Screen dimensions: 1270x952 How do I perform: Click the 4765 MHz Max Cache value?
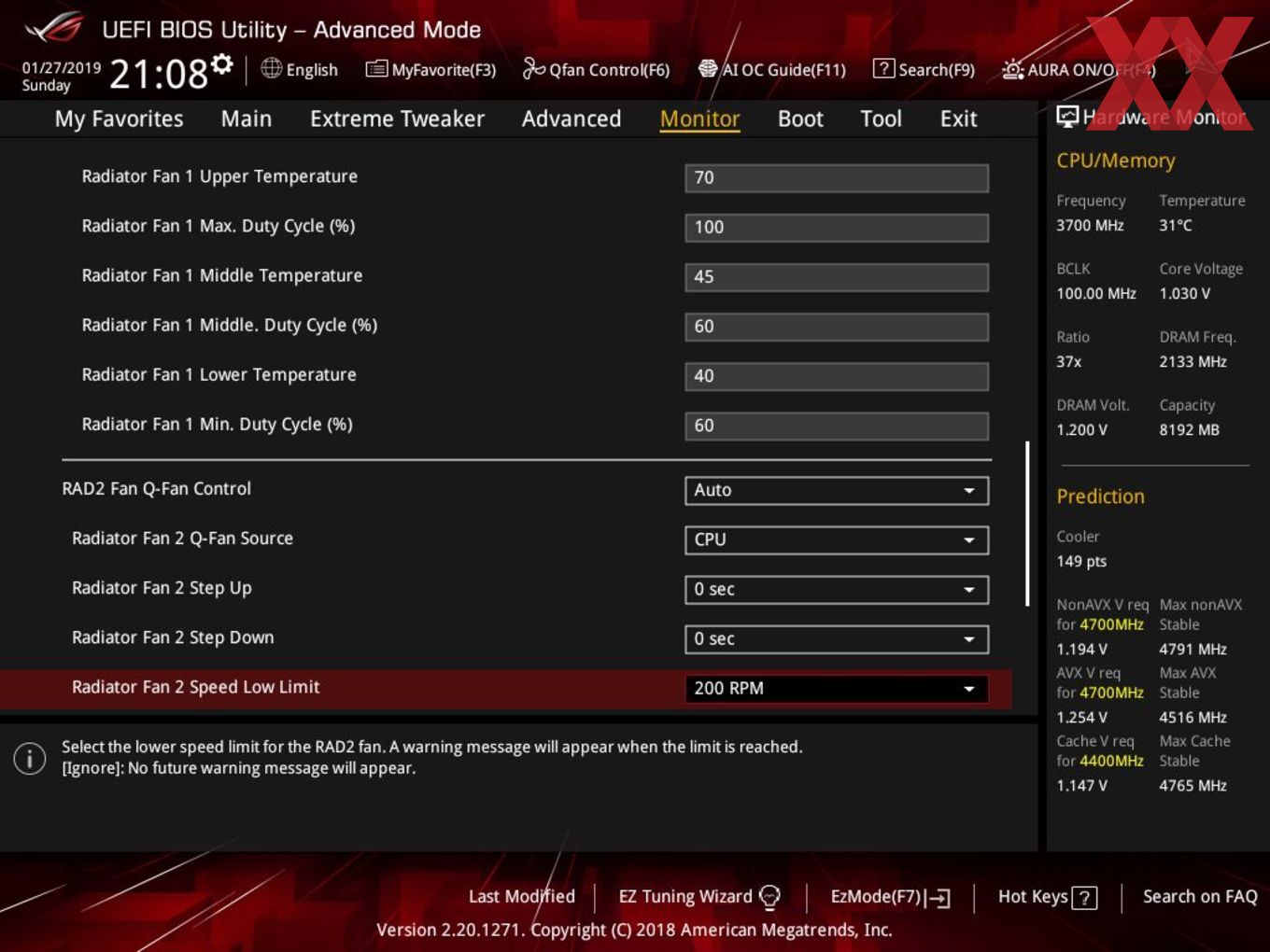point(1192,785)
